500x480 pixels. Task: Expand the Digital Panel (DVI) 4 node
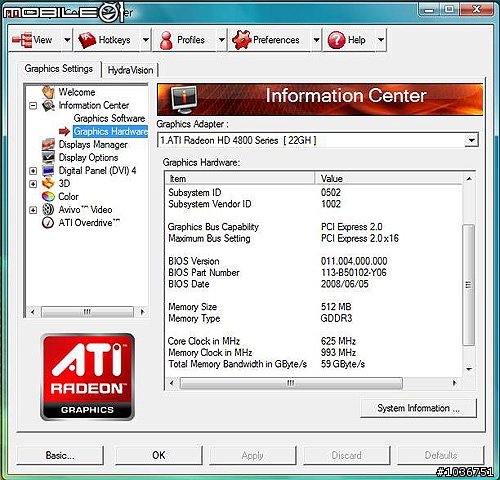click(33, 171)
